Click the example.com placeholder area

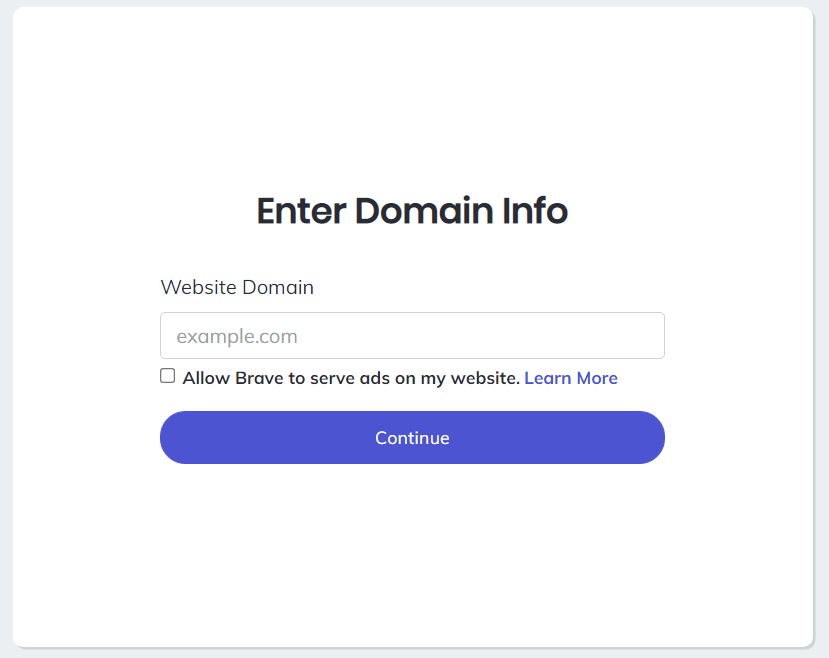click(x=235, y=335)
